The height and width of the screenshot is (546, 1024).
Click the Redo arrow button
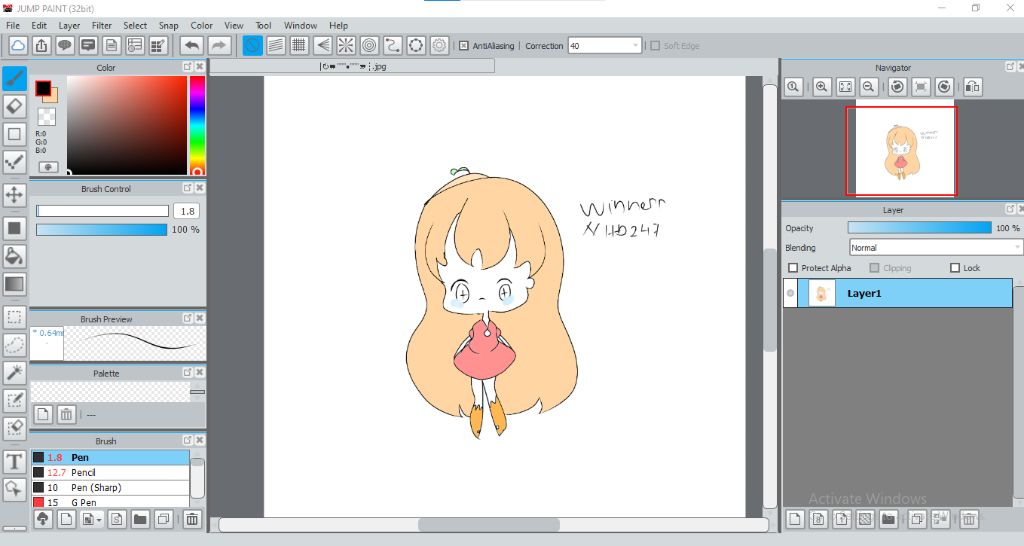219,46
